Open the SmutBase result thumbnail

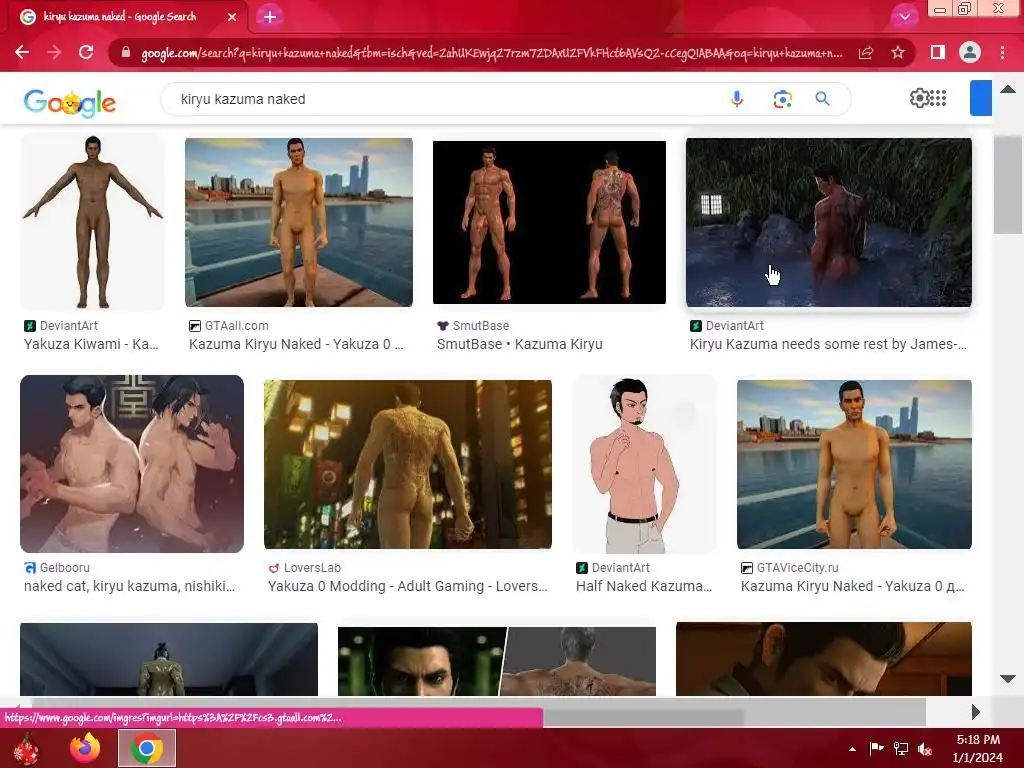[x=549, y=222]
